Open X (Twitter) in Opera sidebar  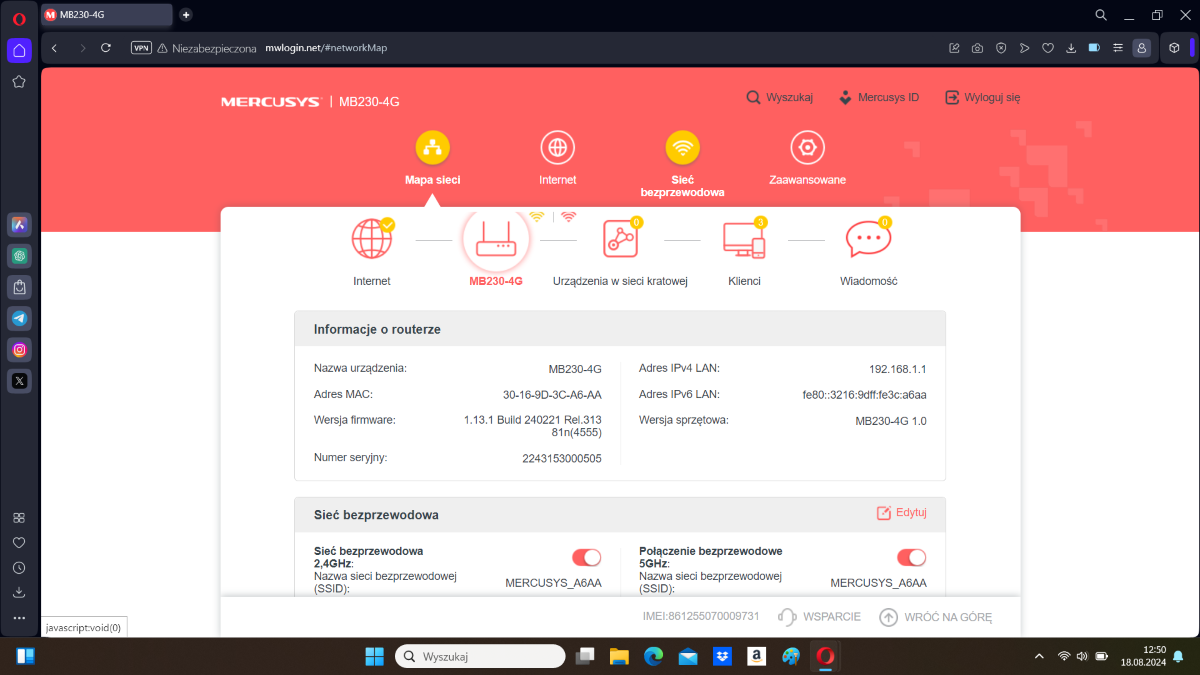[19, 380]
